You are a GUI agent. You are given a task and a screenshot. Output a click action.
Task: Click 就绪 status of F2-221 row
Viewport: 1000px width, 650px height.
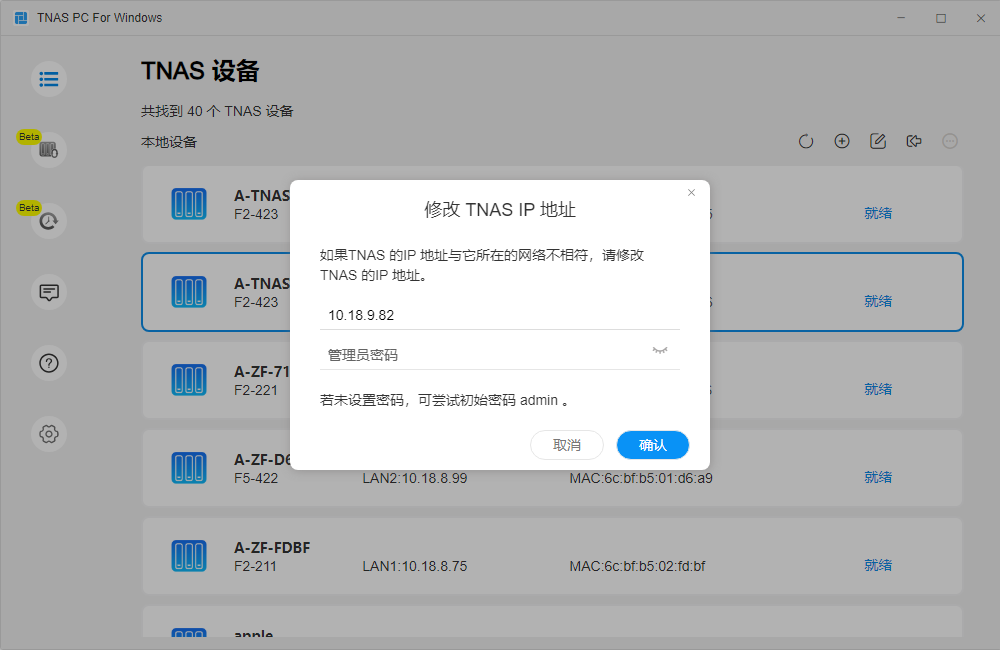tap(878, 389)
